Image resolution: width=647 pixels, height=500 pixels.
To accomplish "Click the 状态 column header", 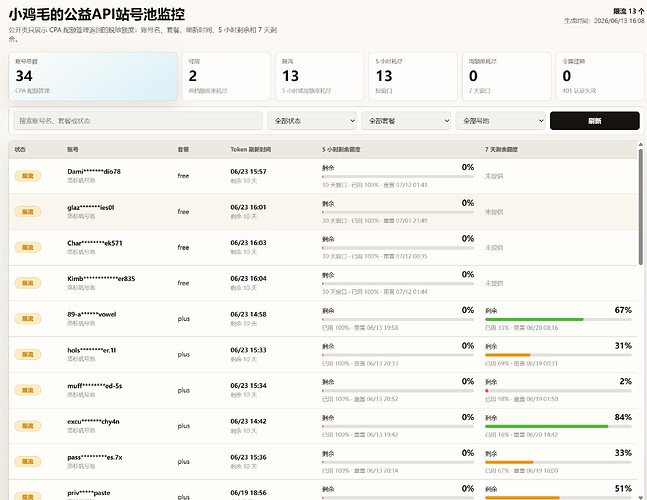I will (x=20, y=149).
